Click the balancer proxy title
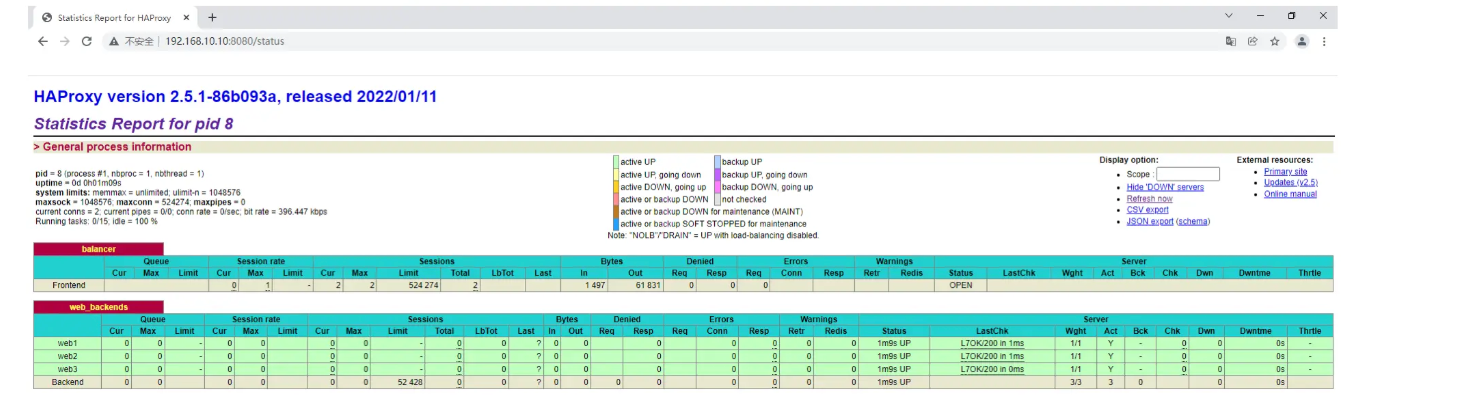The image size is (1476, 404). click(98, 249)
